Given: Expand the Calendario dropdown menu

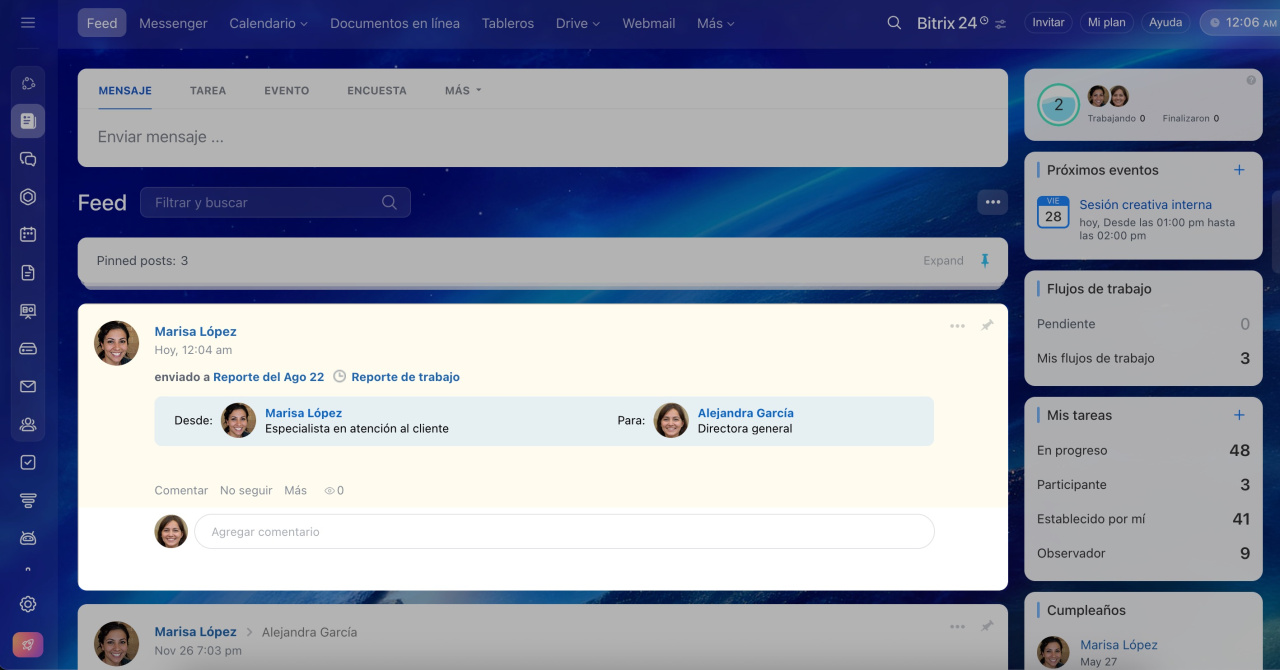Looking at the screenshot, I should (268, 23).
